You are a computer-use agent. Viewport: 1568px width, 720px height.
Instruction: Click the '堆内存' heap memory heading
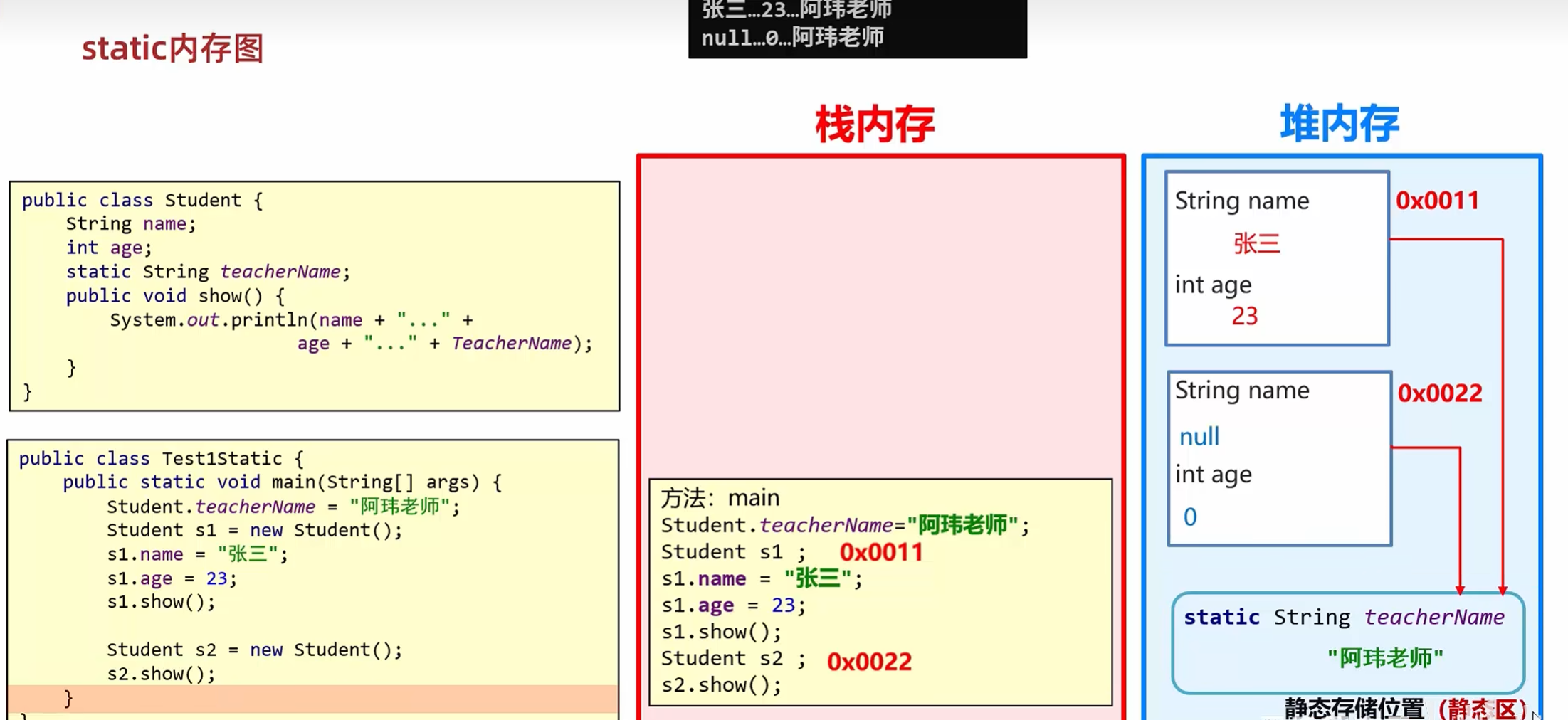pyautogui.click(x=1340, y=123)
